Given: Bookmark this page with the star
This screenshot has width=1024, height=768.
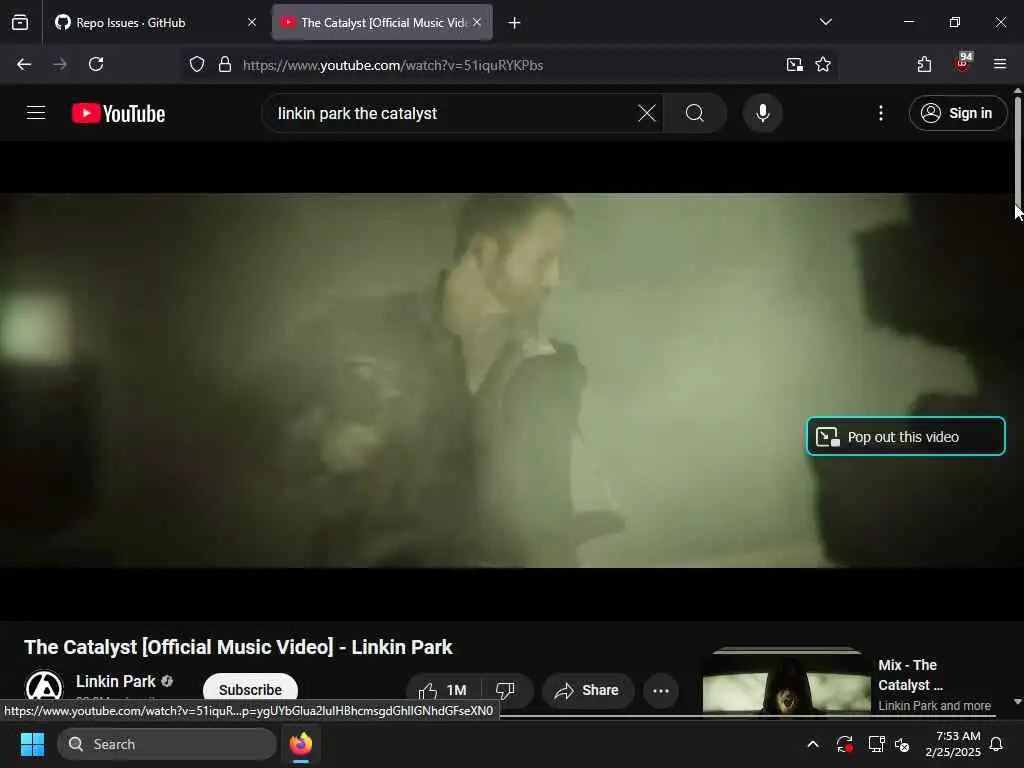Looking at the screenshot, I should pyautogui.click(x=823, y=65).
